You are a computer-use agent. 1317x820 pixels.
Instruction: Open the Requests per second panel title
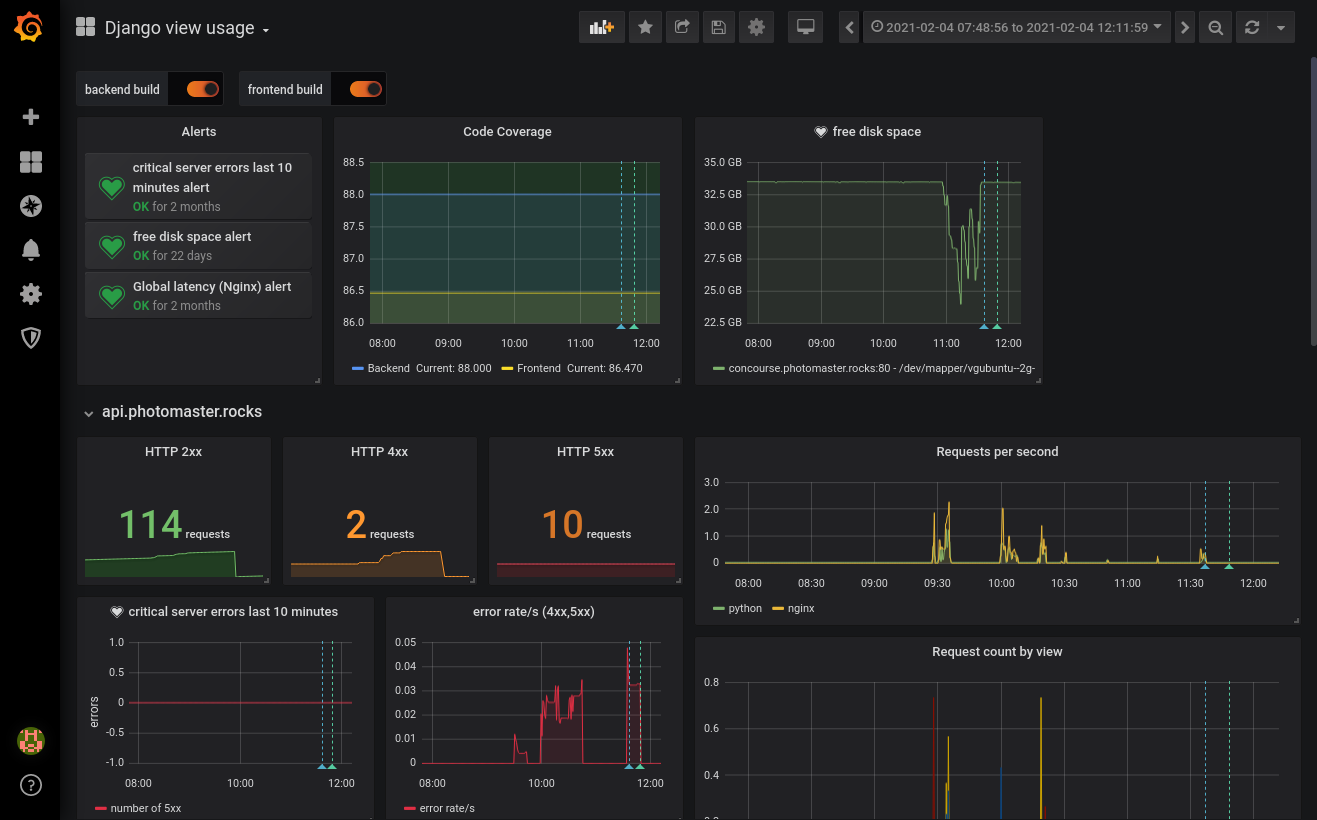tap(997, 451)
